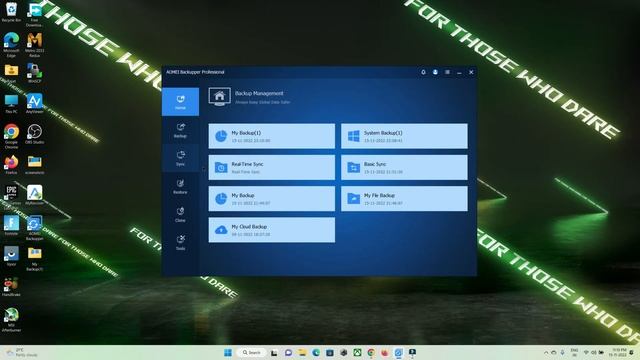
Task: Click the cloud icon on My Cloud Backup
Action: point(221,230)
